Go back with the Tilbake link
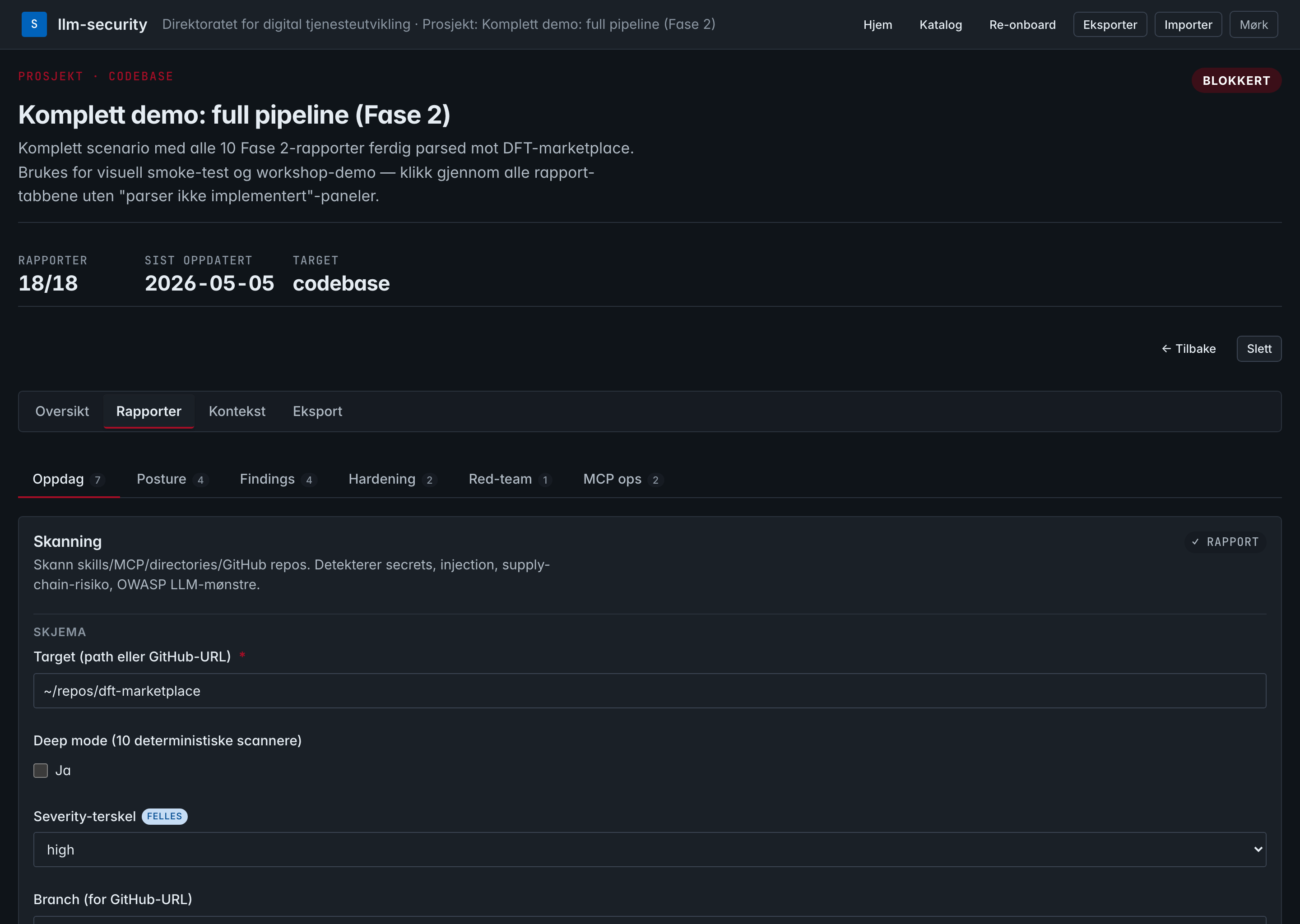 click(1189, 349)
